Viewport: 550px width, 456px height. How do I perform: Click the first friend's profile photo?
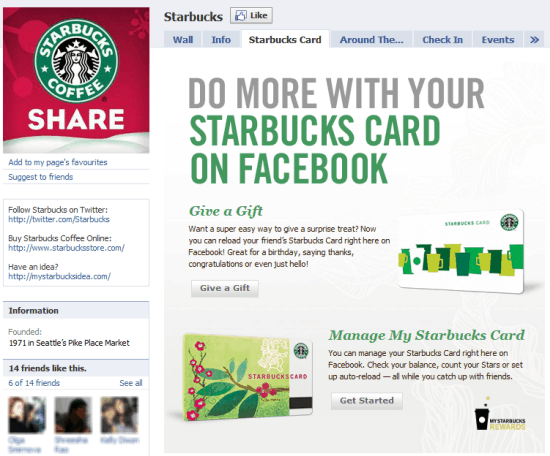pyautogui.click(x=27, y=415)
